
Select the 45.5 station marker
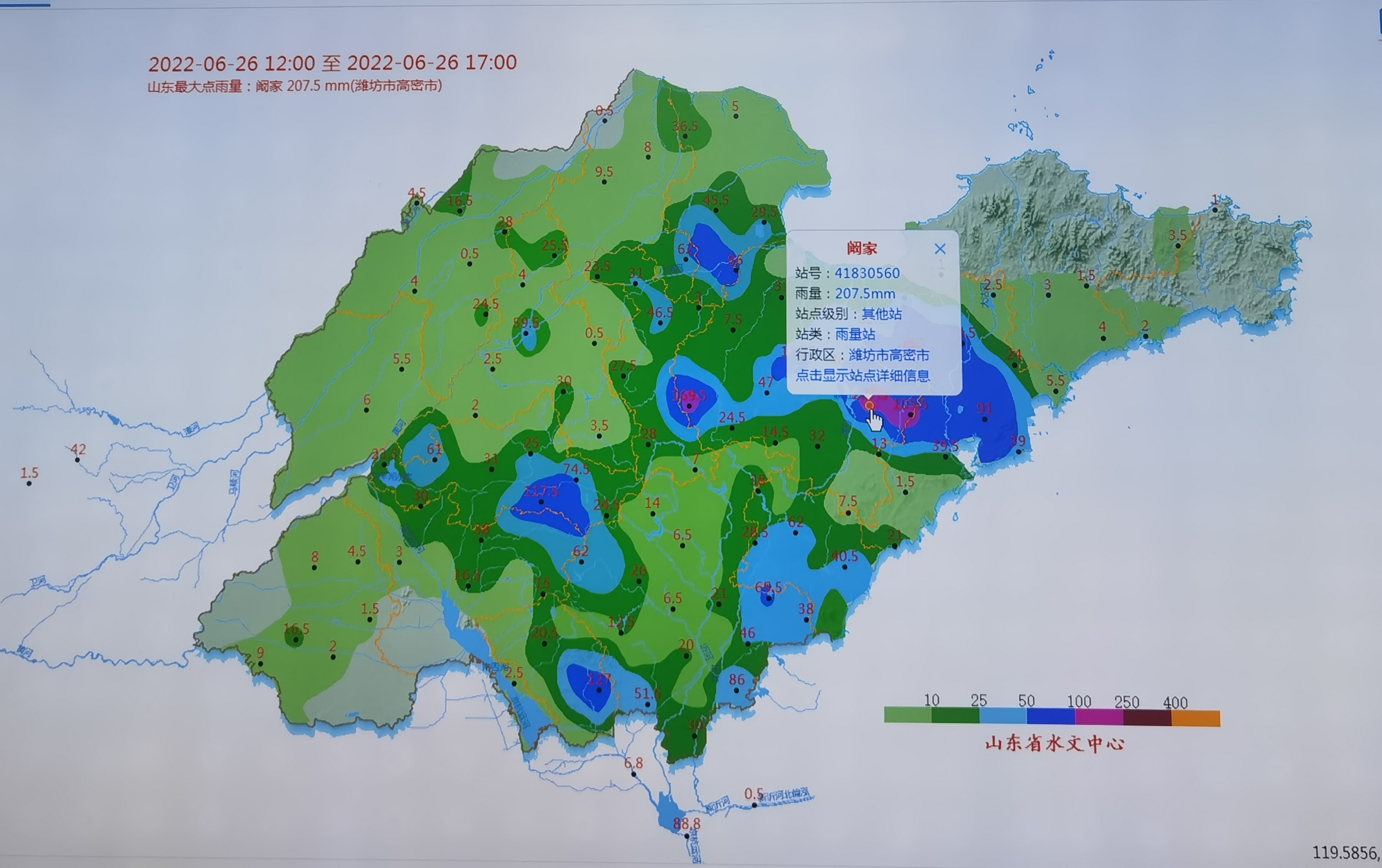[716, 210]
